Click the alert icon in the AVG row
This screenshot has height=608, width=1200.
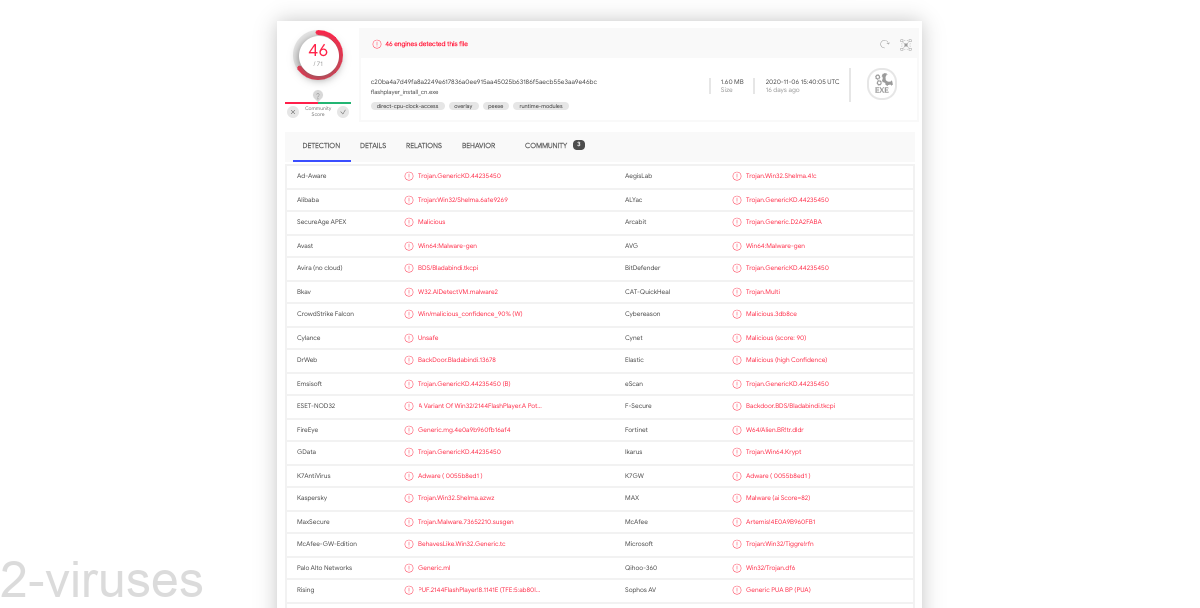[x=737, y=246]
